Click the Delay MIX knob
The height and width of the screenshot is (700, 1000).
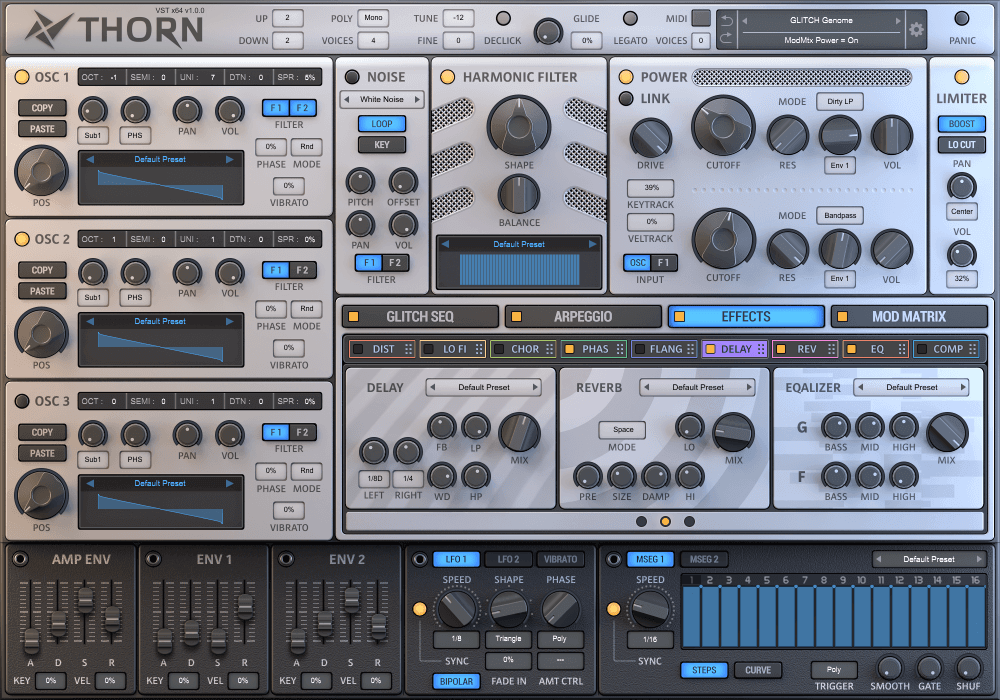(x=519, y=433)
